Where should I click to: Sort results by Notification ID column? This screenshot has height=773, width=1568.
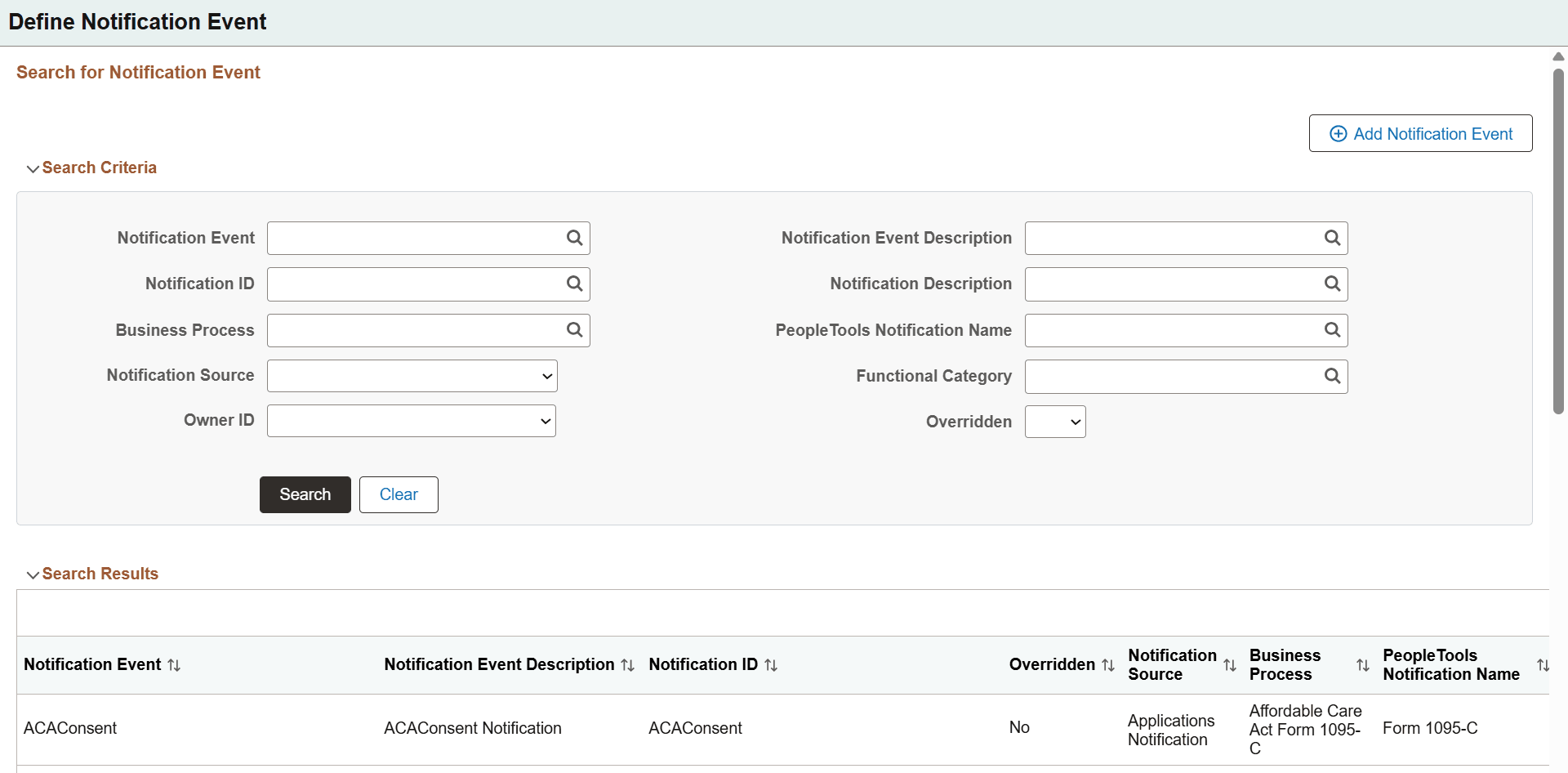click(x=771, y=664)
